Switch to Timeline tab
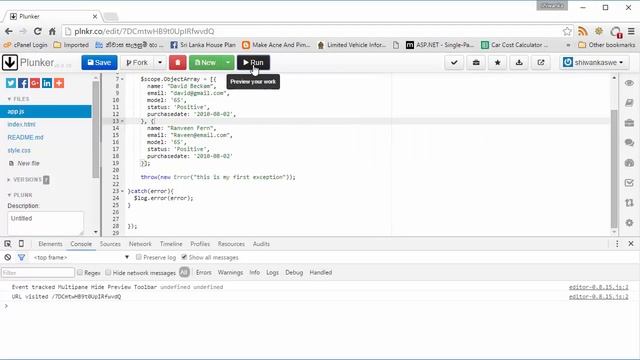640x360 pixels. [171, 244]
